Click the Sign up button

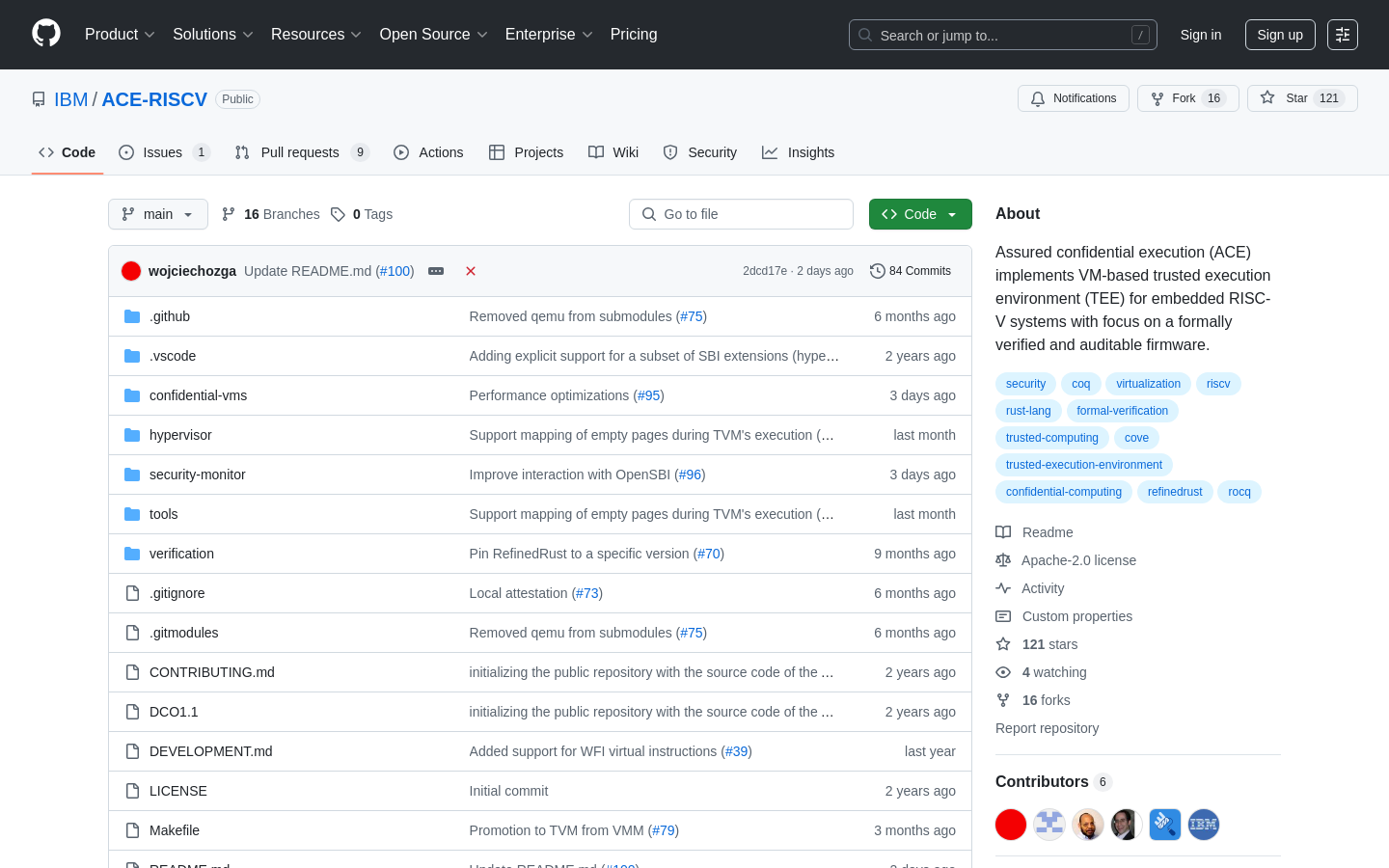tap(1280, 35)
